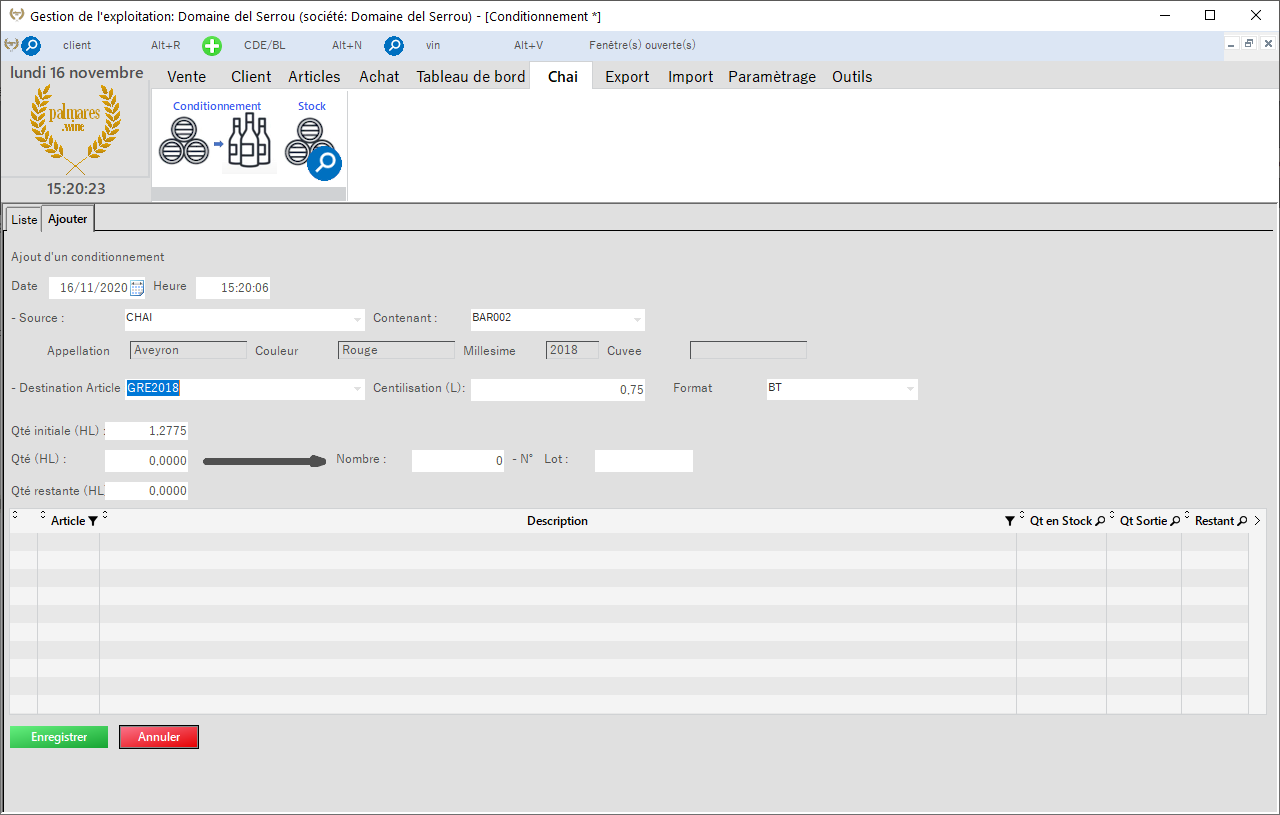
Task: Click the green Enregistrer button
Action: pyautogui.click(x=59, y=737)
